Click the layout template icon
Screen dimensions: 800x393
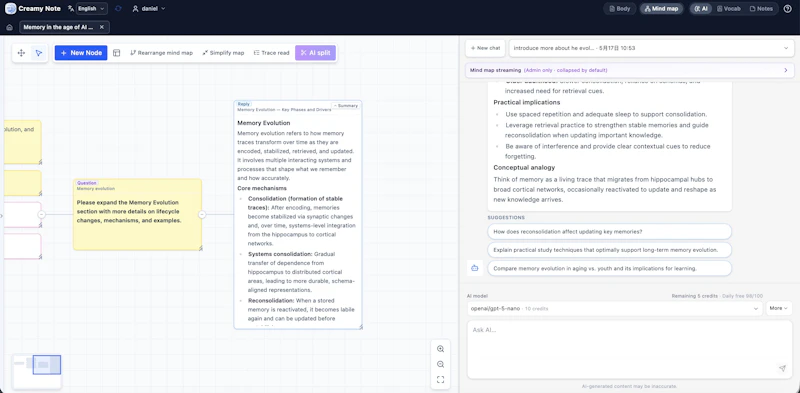116,53
